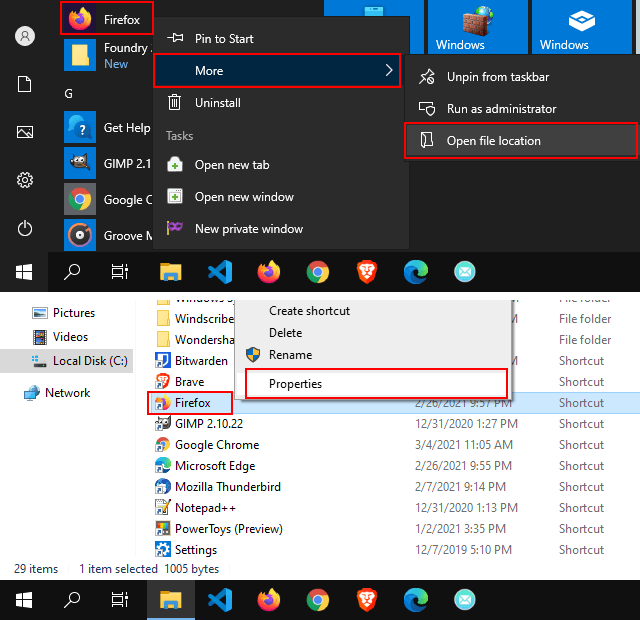Click Start button in taskbar beneath File Explorer

[x=24, y=600]
